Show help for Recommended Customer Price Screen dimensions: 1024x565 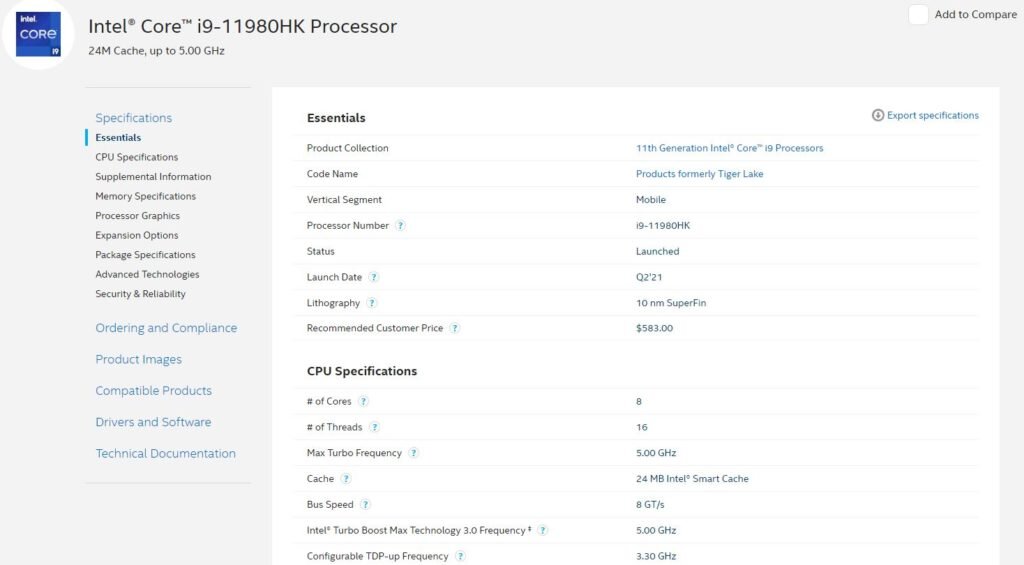tap(455, 328)
